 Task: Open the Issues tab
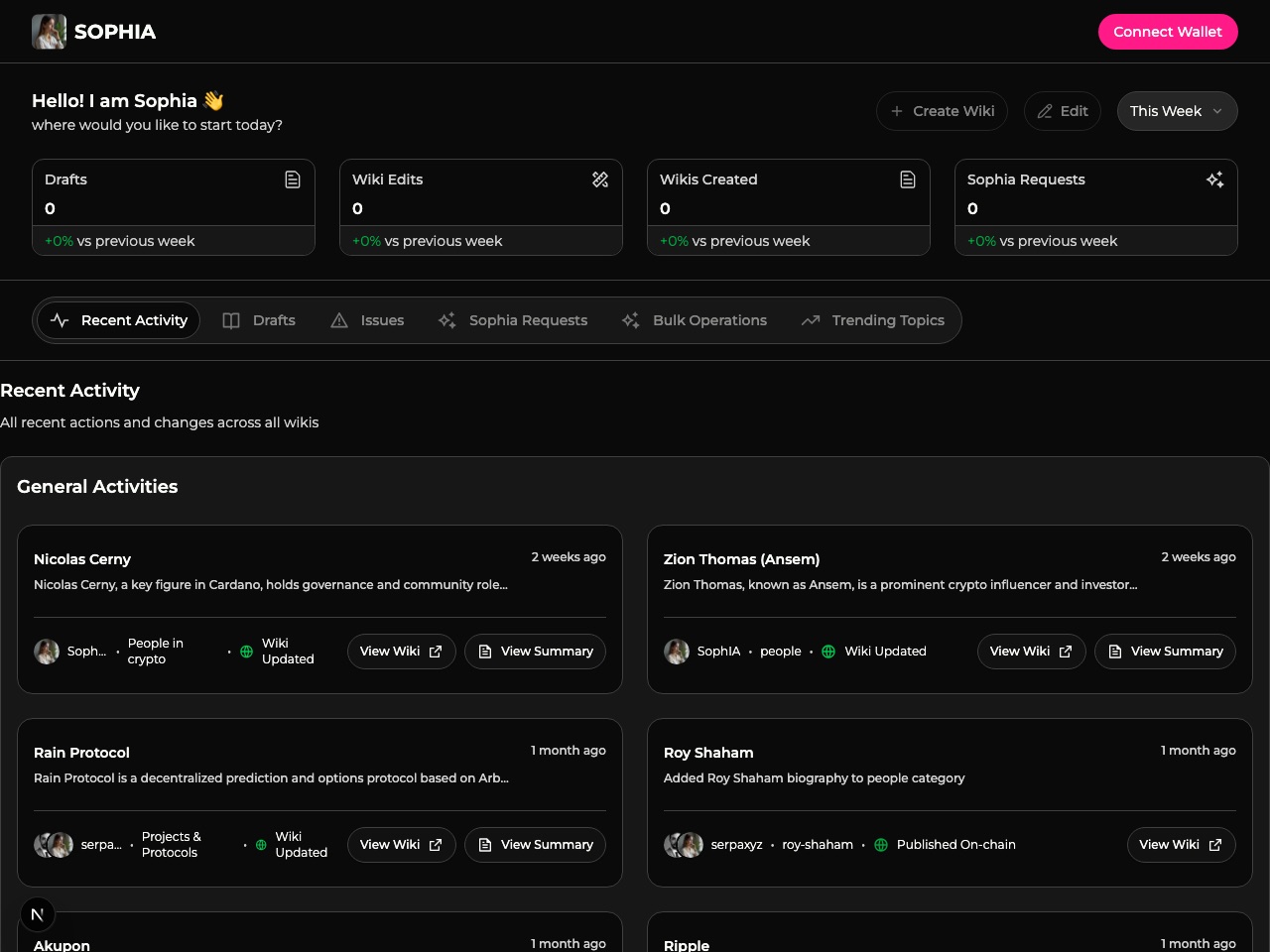[x=368, y=320]
